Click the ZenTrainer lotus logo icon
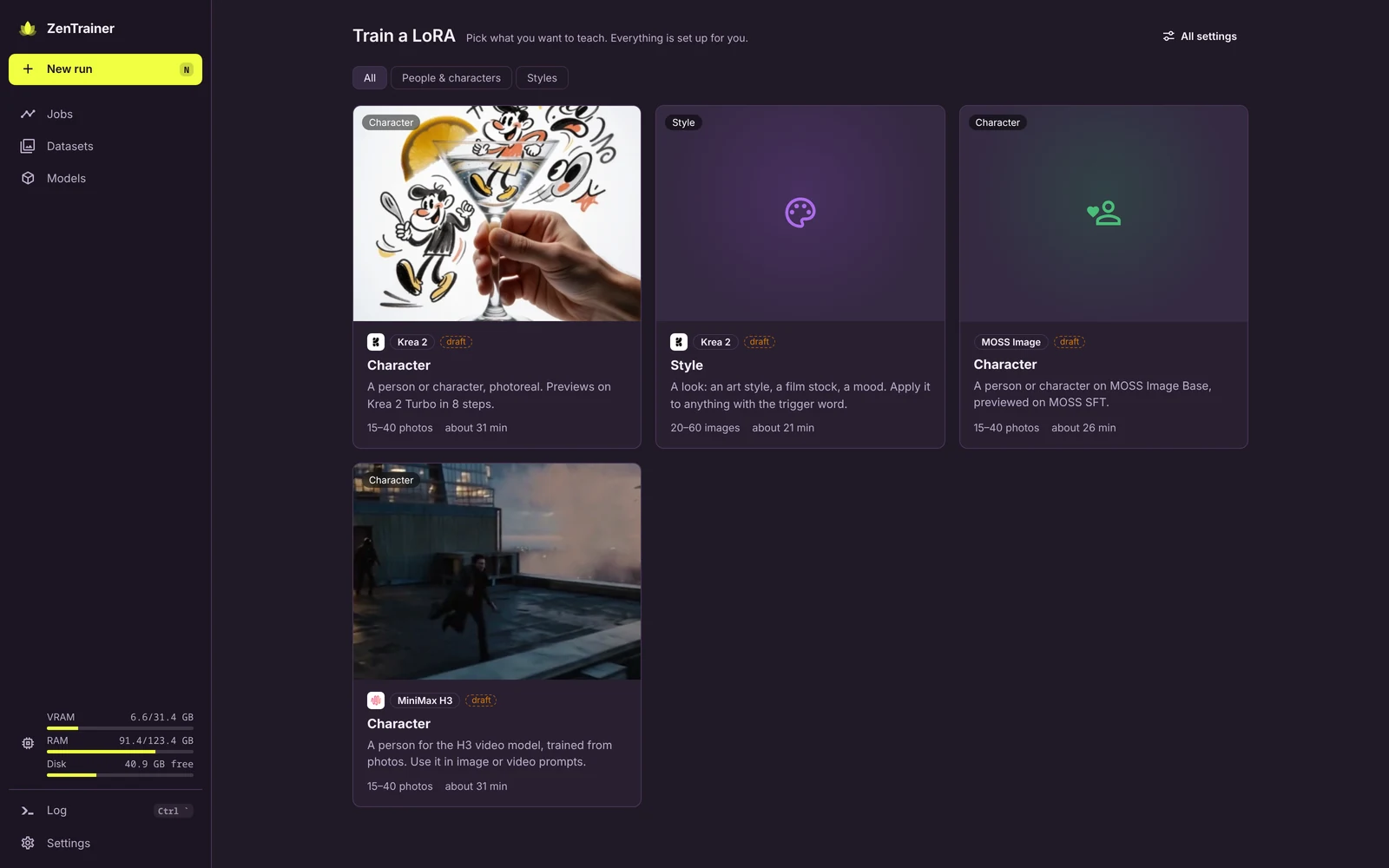The width and height of the screenshot is (1389, 868). click(x=28, y=29)
